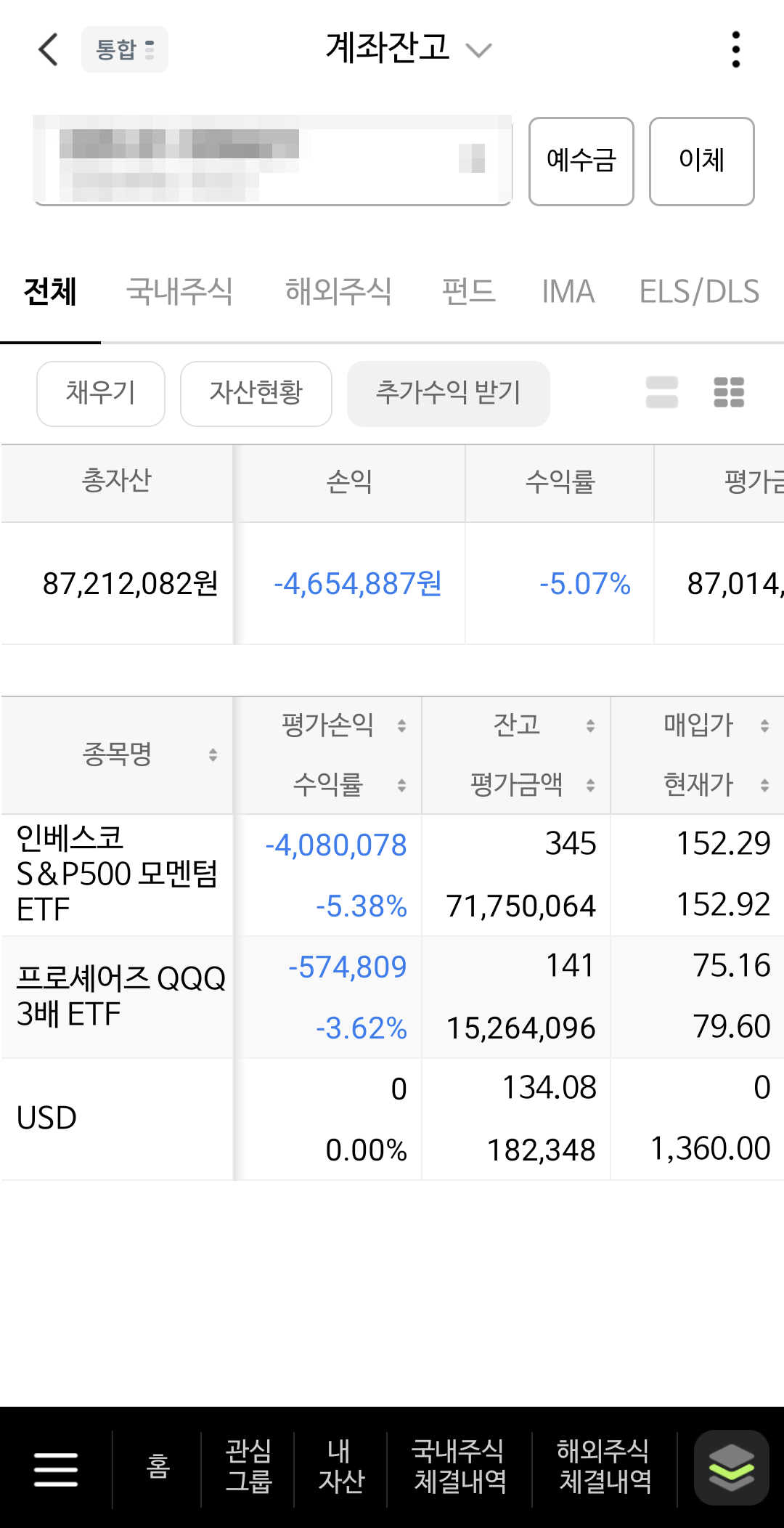Toggle the 통합 account mode switch

click(125, 49)
